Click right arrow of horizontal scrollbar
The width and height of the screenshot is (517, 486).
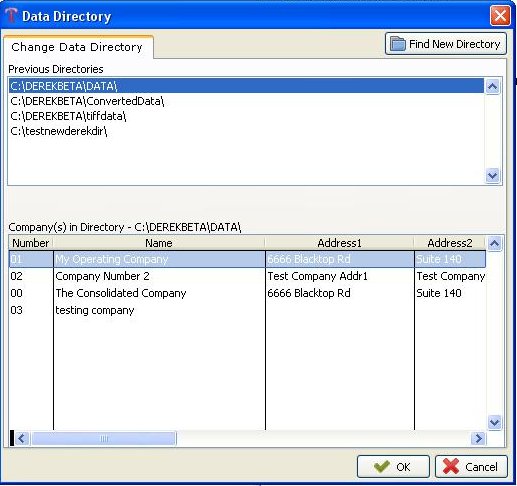pyautogui.click(x=479, y=438)
